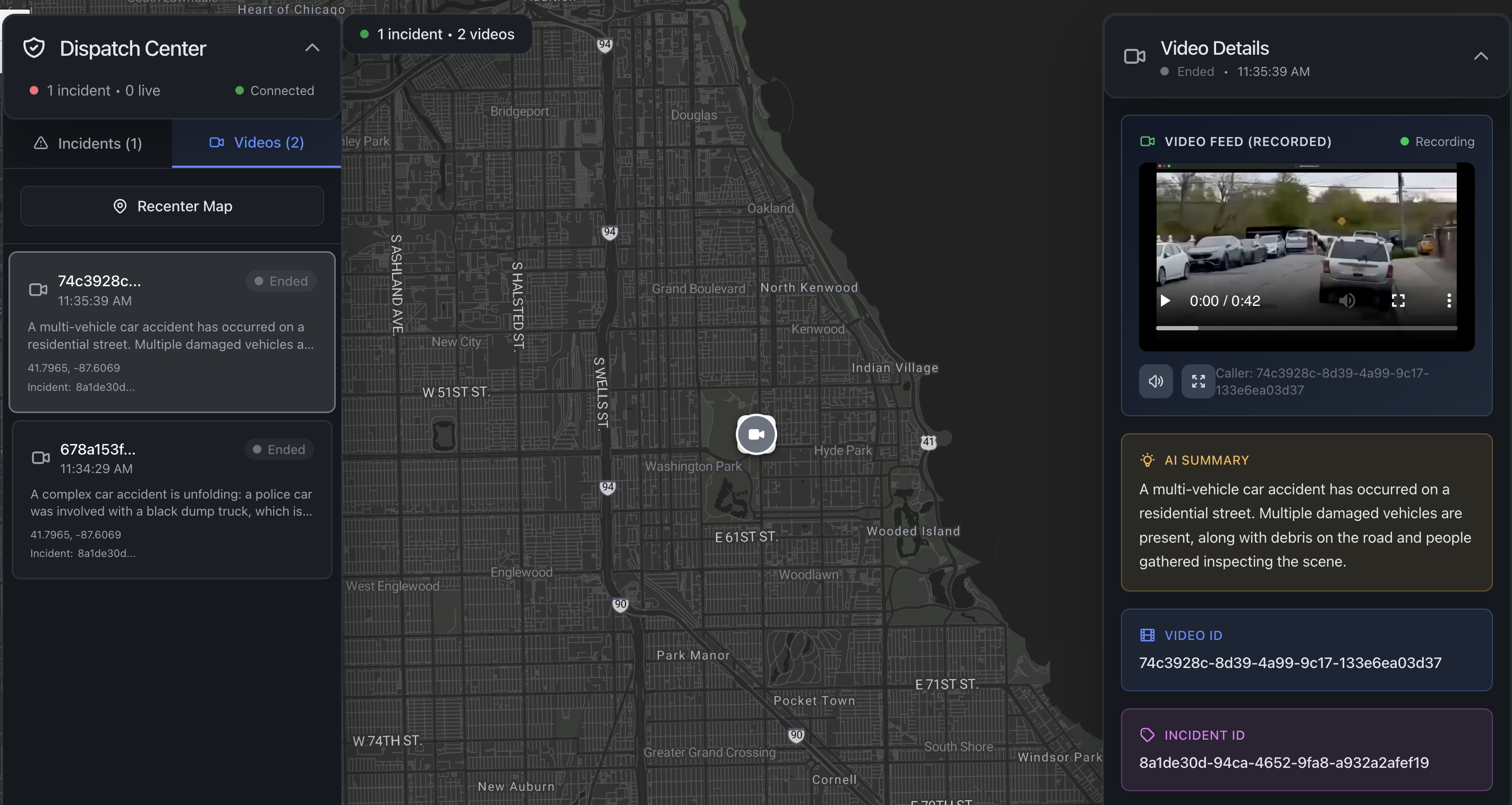
Task: Click the AI Summary lightbulb icon
Action: [1147, 460]
